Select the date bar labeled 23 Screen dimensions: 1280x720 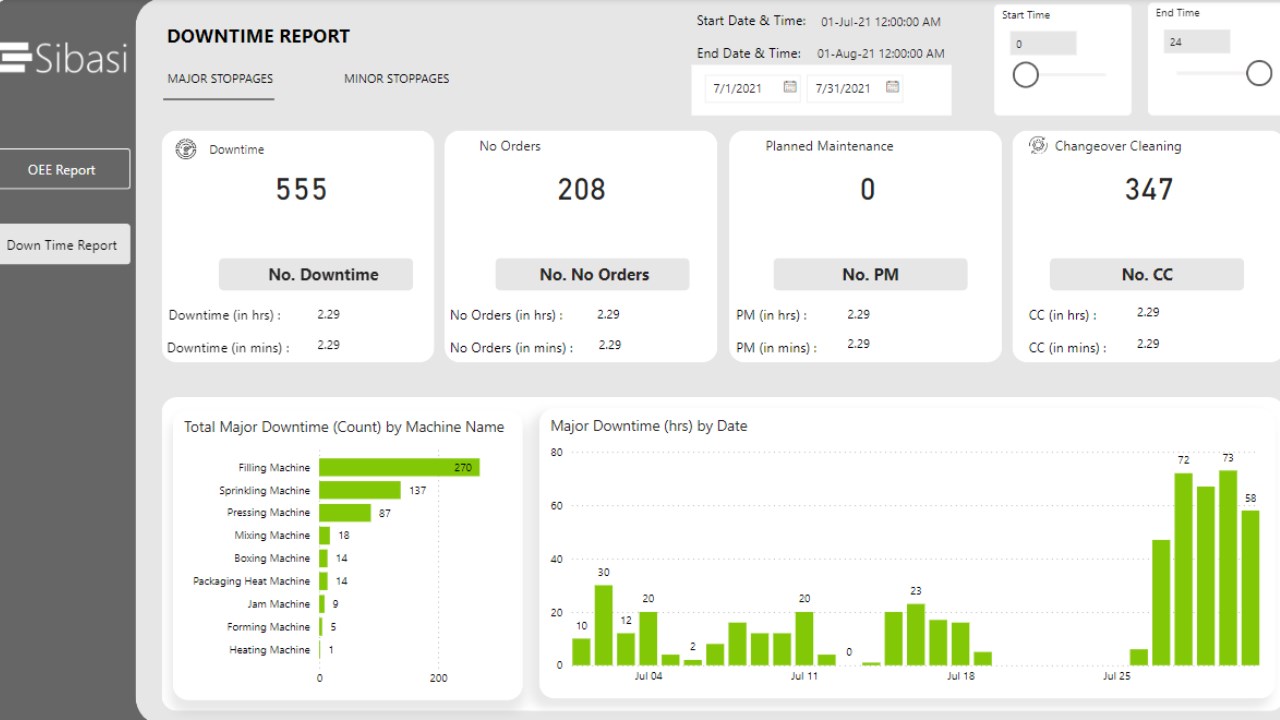pyautogui.click(x=916, y=634)
